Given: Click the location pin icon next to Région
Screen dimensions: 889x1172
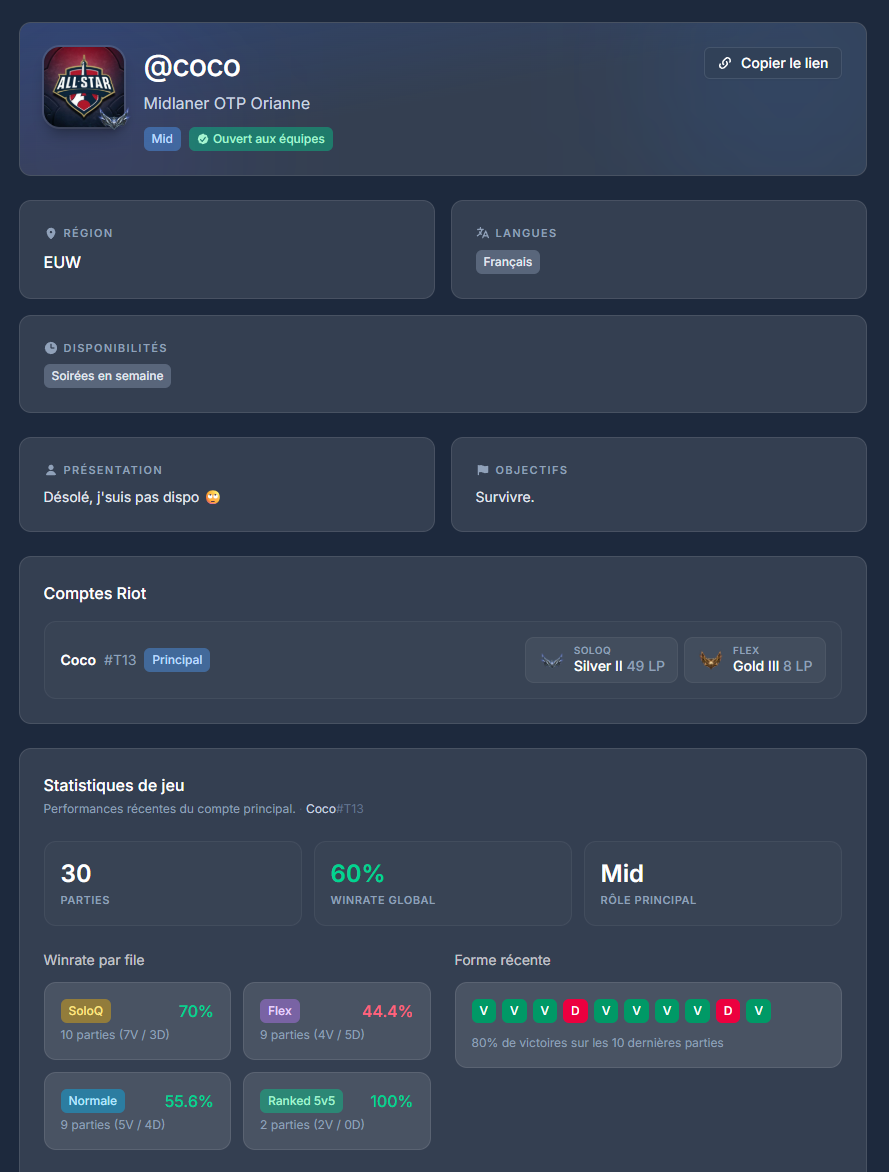Looking at the screenshot, I should [x=51, y=233].
